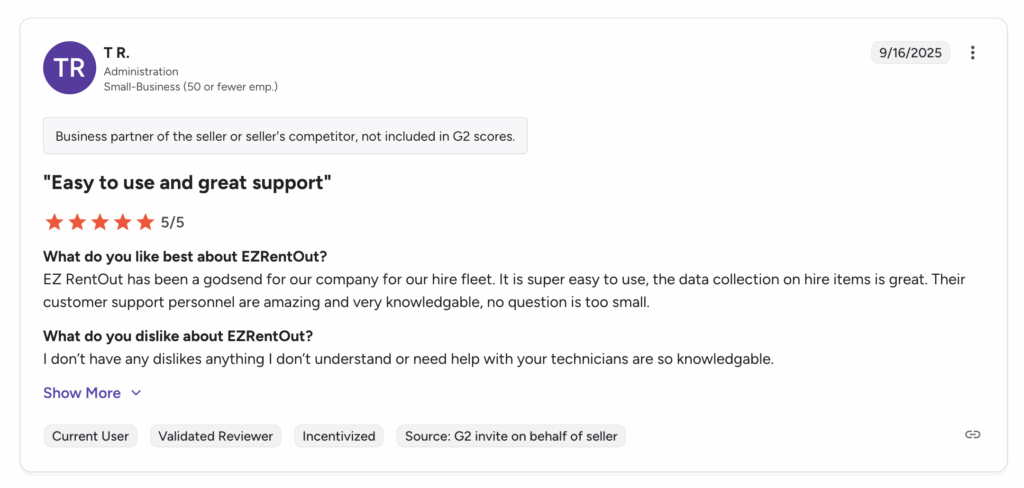Click reviewer name T R.
The width and height of the screenshot is (1024, 488).
click(117, 52)
